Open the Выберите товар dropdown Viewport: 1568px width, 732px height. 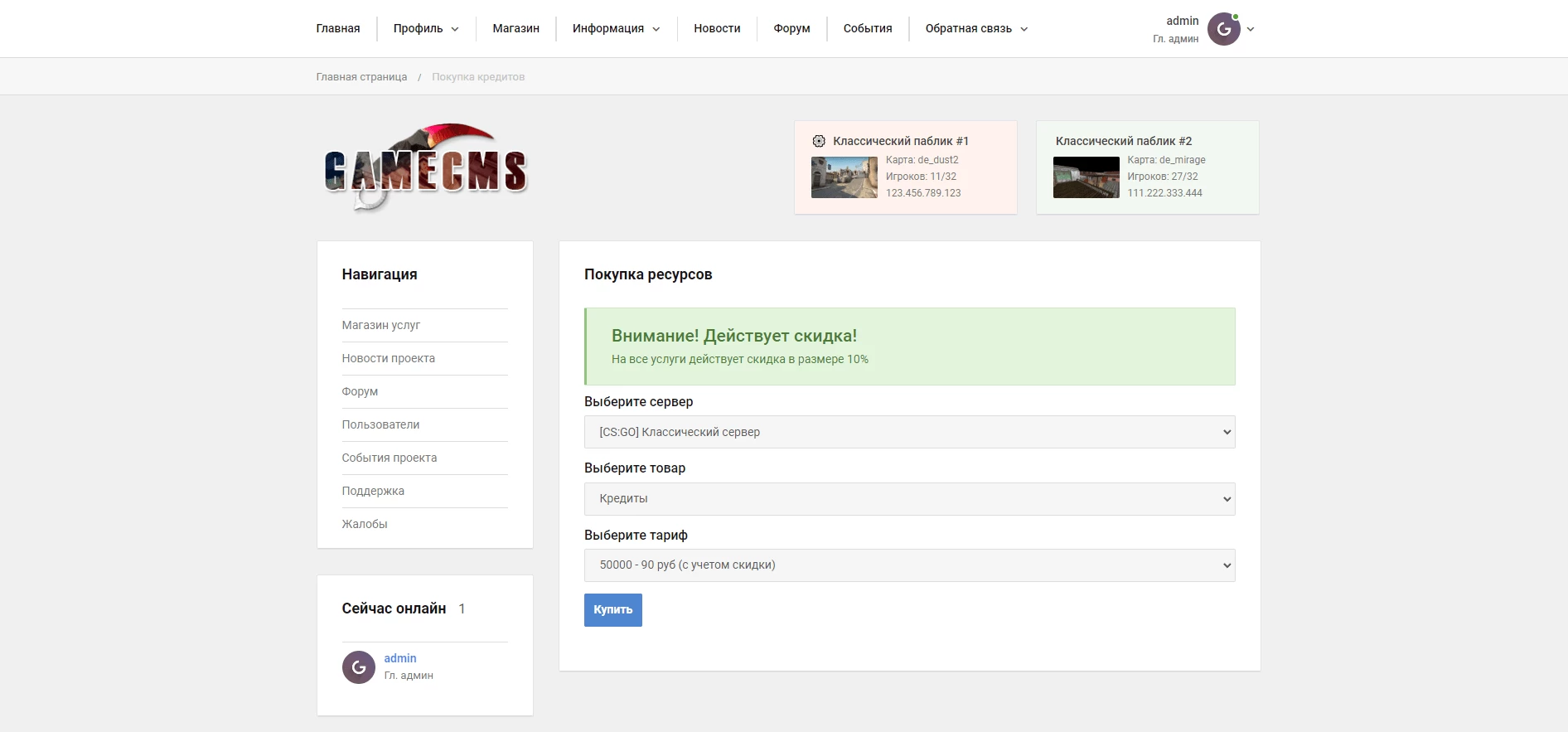909,499
